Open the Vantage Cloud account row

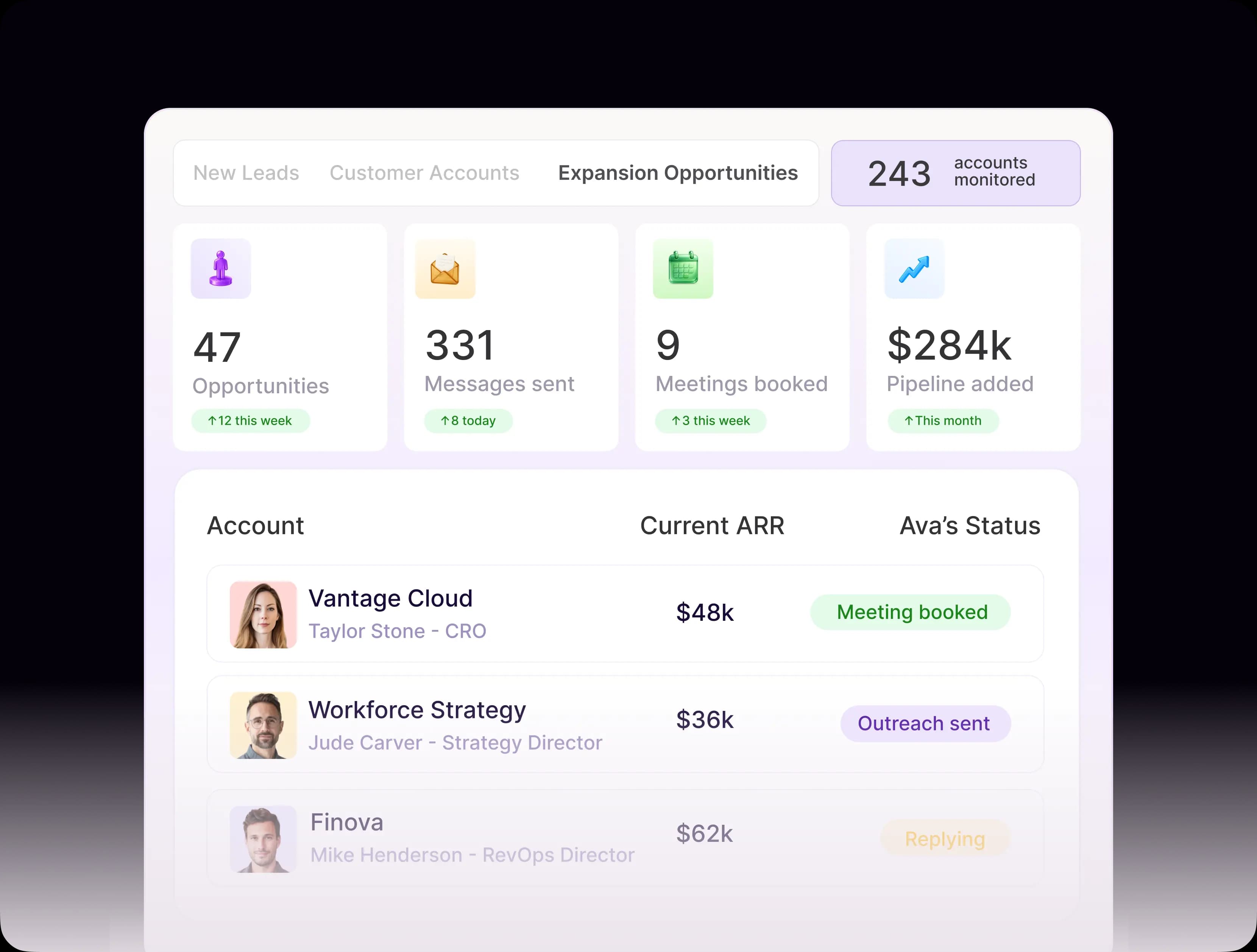(x=390, y=598)
